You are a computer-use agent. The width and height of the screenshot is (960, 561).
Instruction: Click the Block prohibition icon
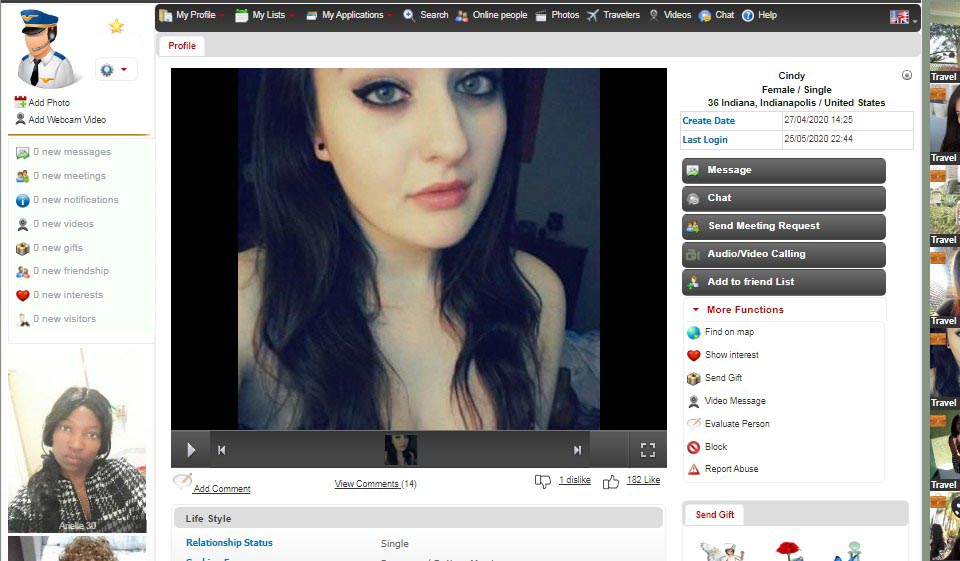tap(693, 447)
